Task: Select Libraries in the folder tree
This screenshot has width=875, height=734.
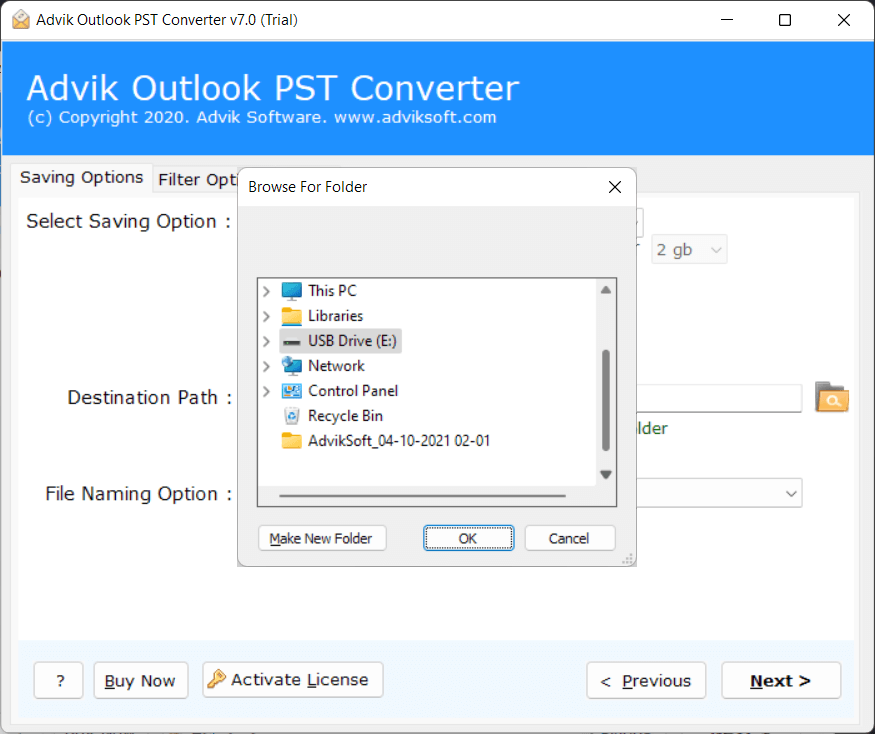Action: (335, 316)
